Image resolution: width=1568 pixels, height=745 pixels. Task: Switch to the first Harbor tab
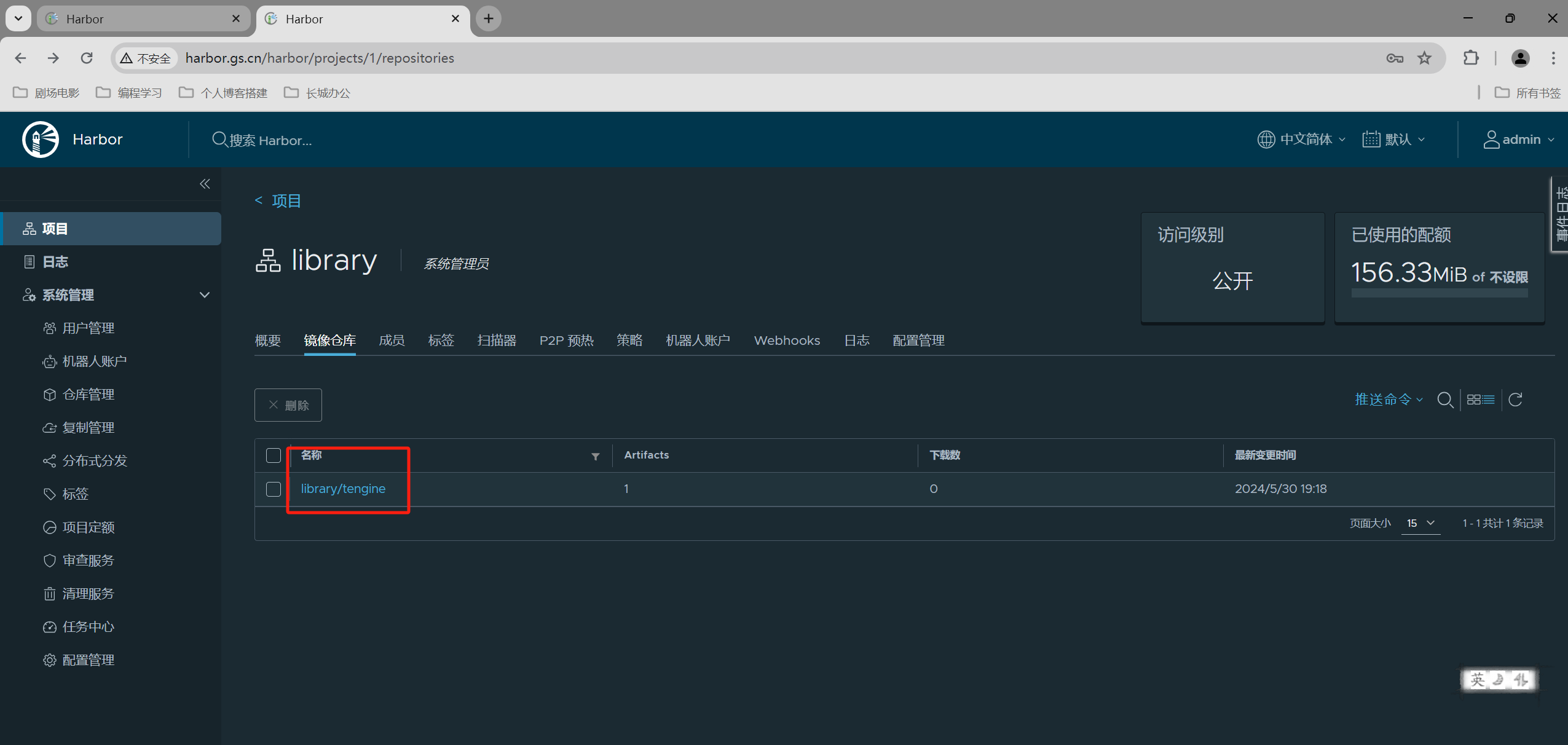tap(143, 18)
